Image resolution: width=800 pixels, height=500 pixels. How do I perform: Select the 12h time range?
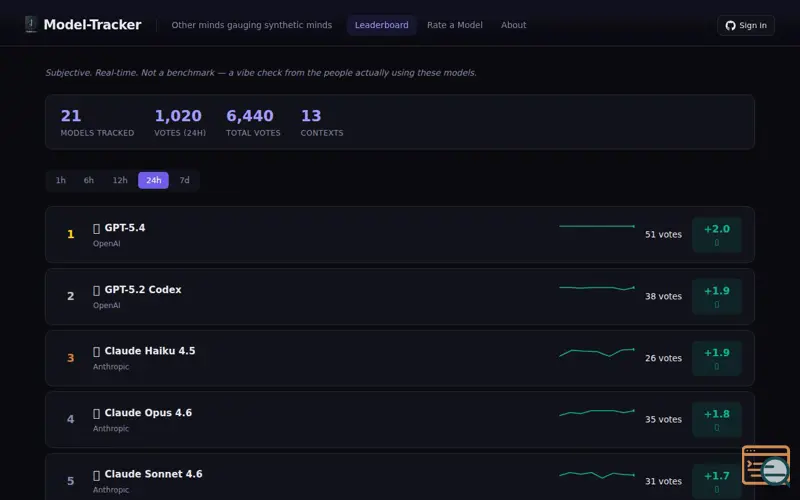coord(120,180)
